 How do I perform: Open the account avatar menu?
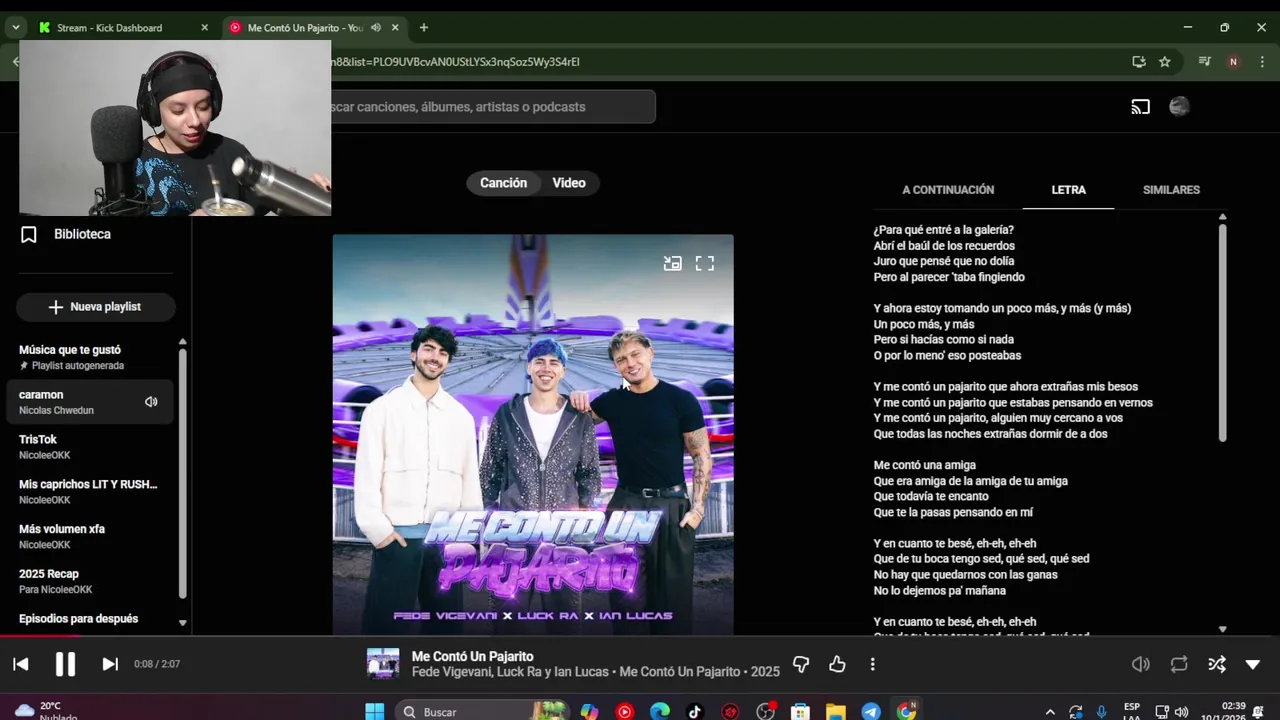click(1179, 107)
